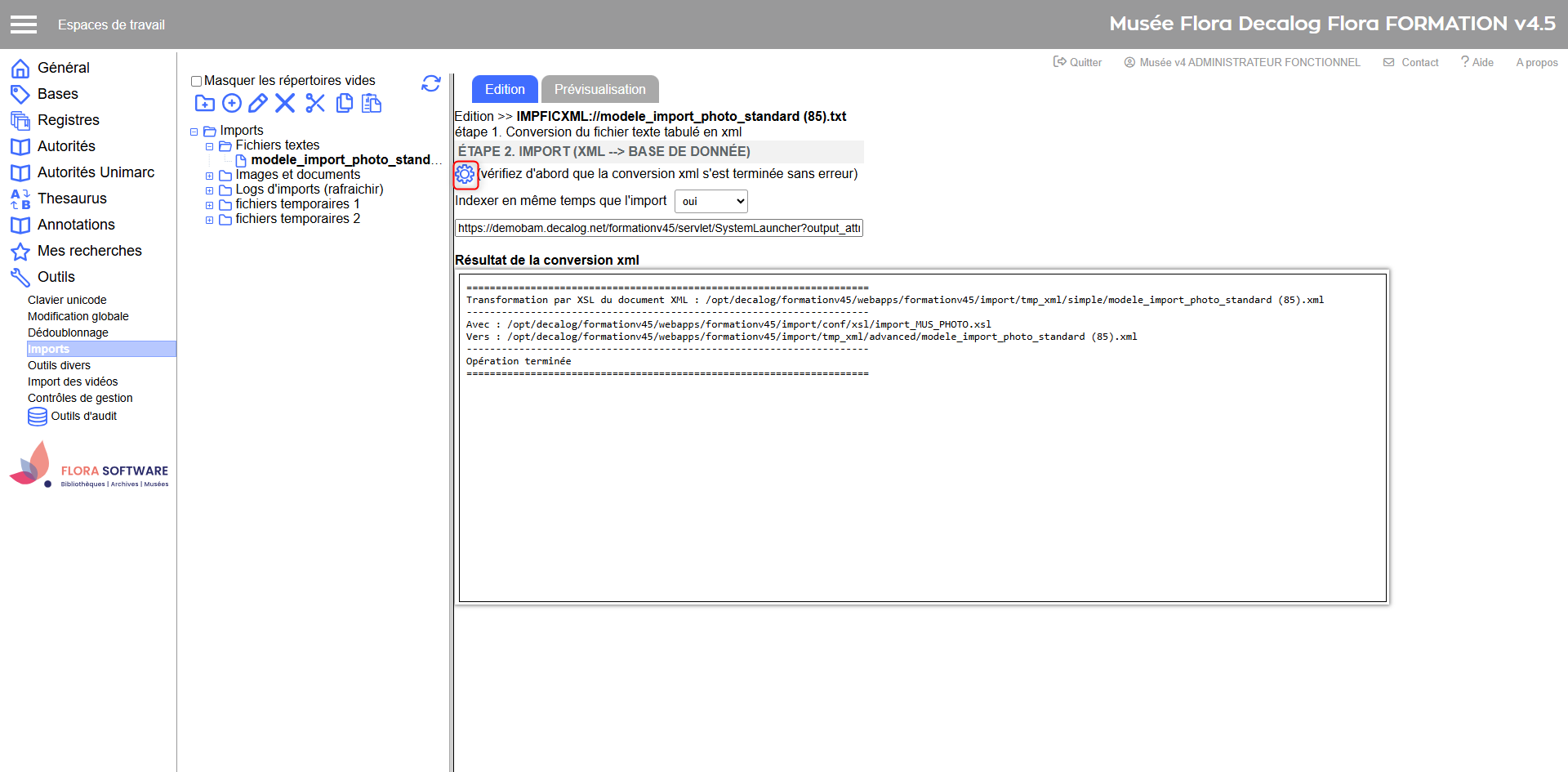Expand Logs d'imports folder

click(x=210, y=190)
